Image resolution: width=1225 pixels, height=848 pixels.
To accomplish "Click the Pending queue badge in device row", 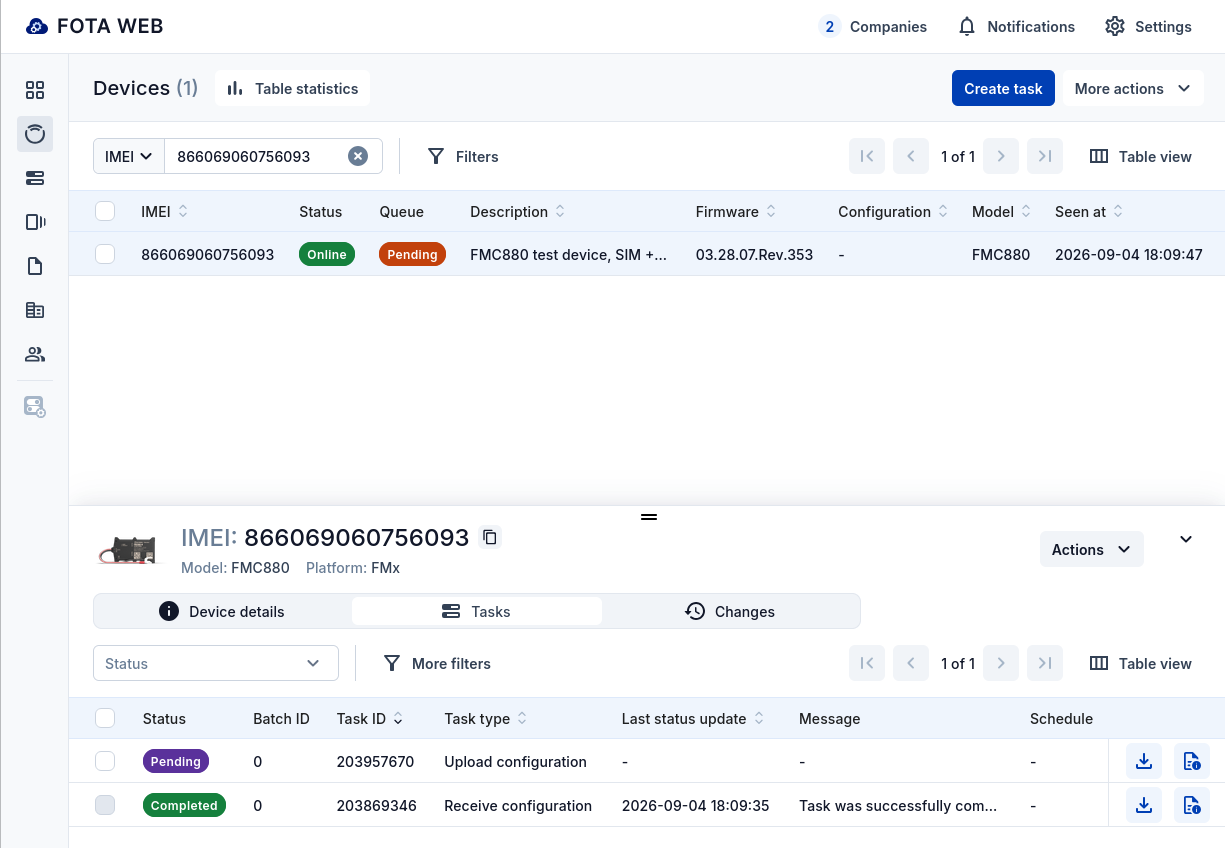I will point(412,254).
